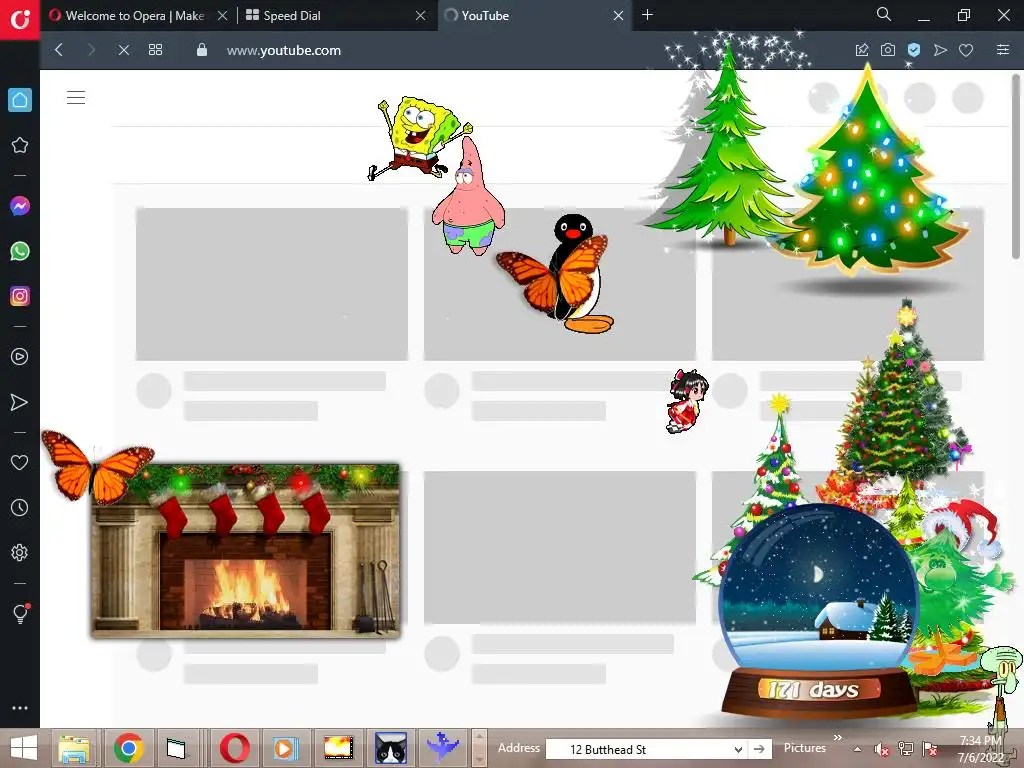1024x768 pixels.
Task: Click the fireplace desktop widget
Action: tap(245, 551)
